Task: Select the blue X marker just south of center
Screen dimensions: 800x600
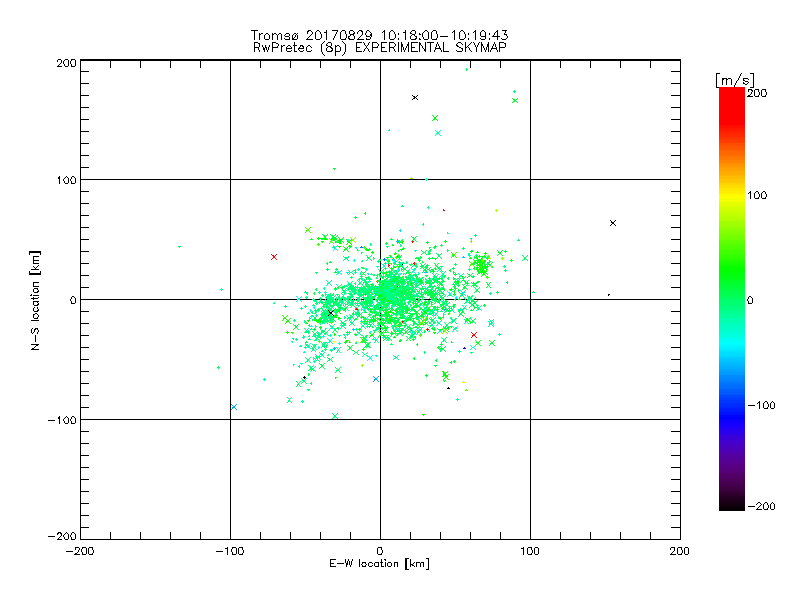Action: 376,379
